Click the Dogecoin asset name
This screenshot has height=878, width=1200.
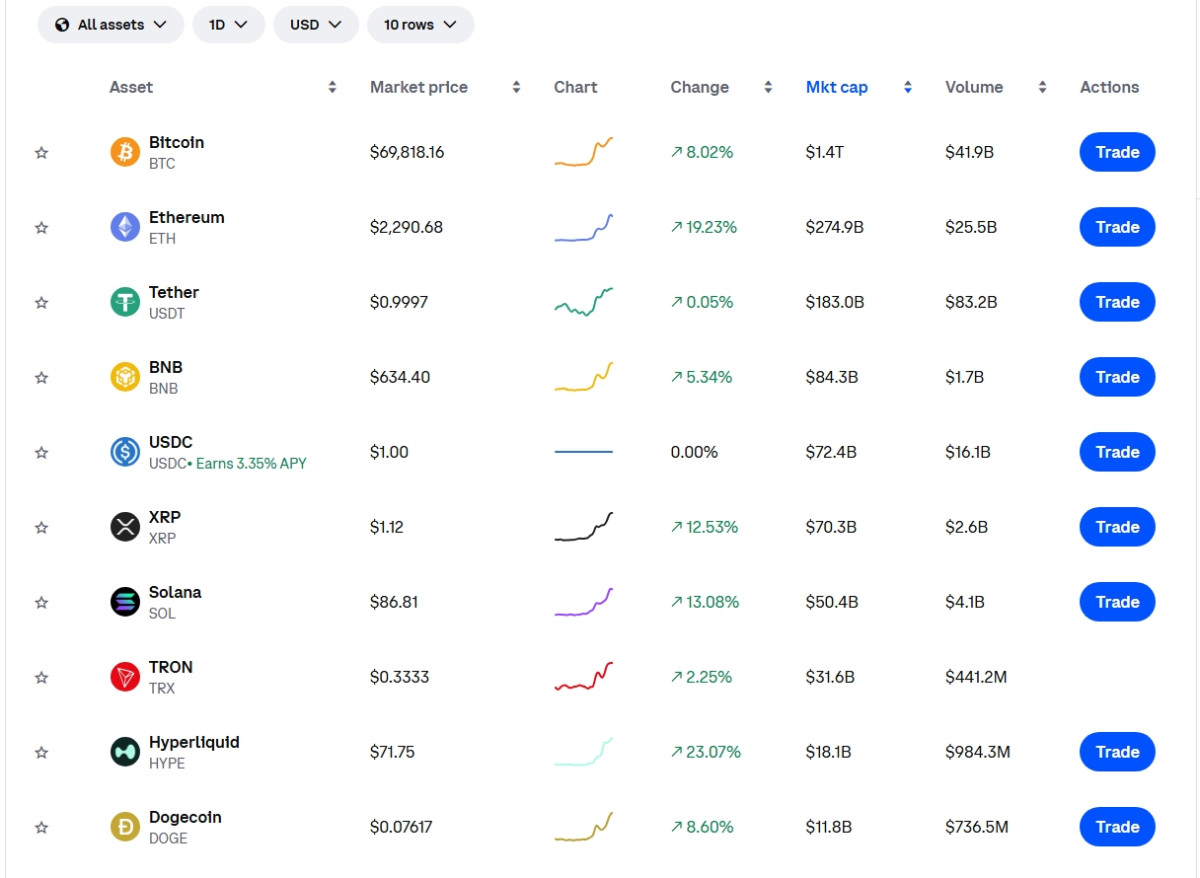pyautogui.click(x=185, y=817)
